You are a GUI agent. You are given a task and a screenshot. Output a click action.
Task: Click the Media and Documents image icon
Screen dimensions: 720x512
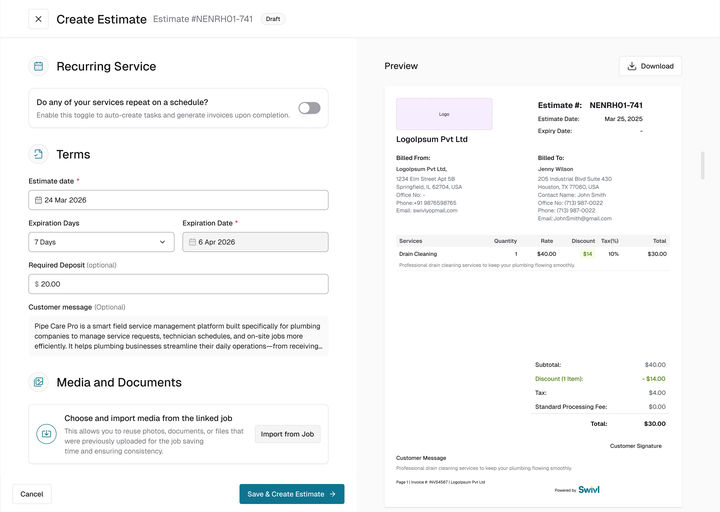tap(39, 382)
